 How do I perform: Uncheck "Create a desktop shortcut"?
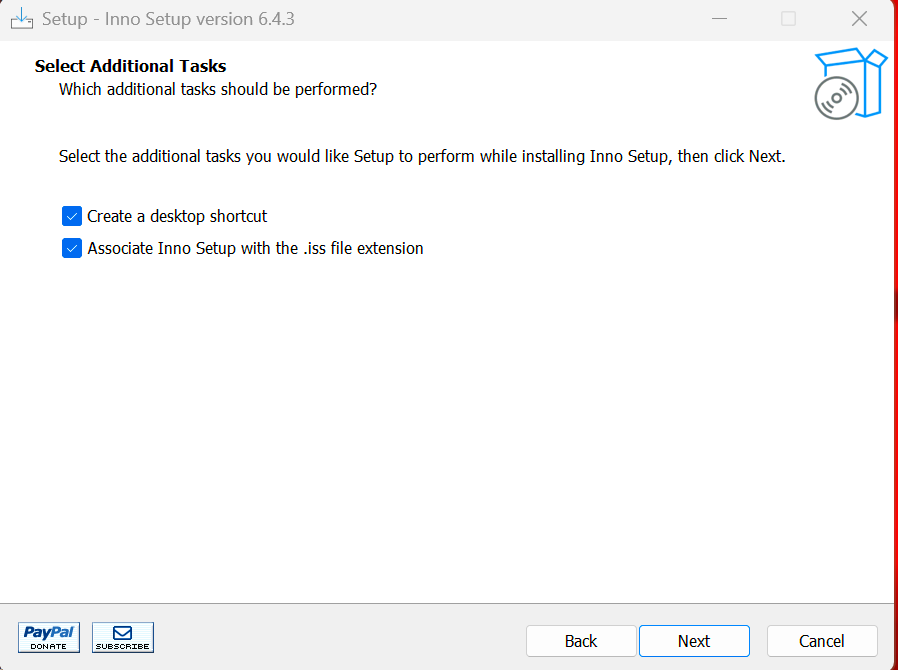point(71,215)
